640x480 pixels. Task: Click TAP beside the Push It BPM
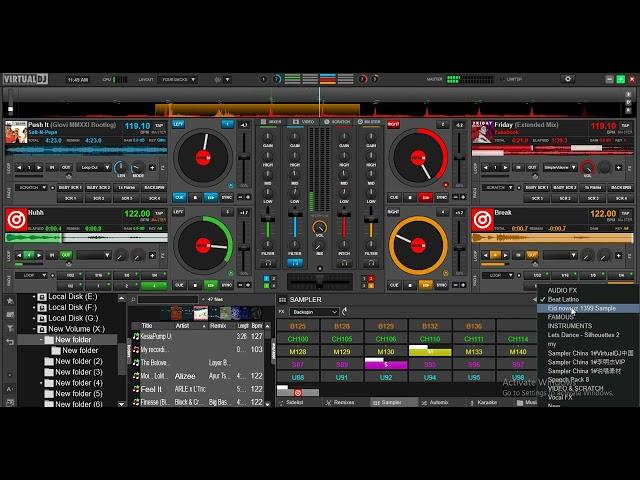160,126
